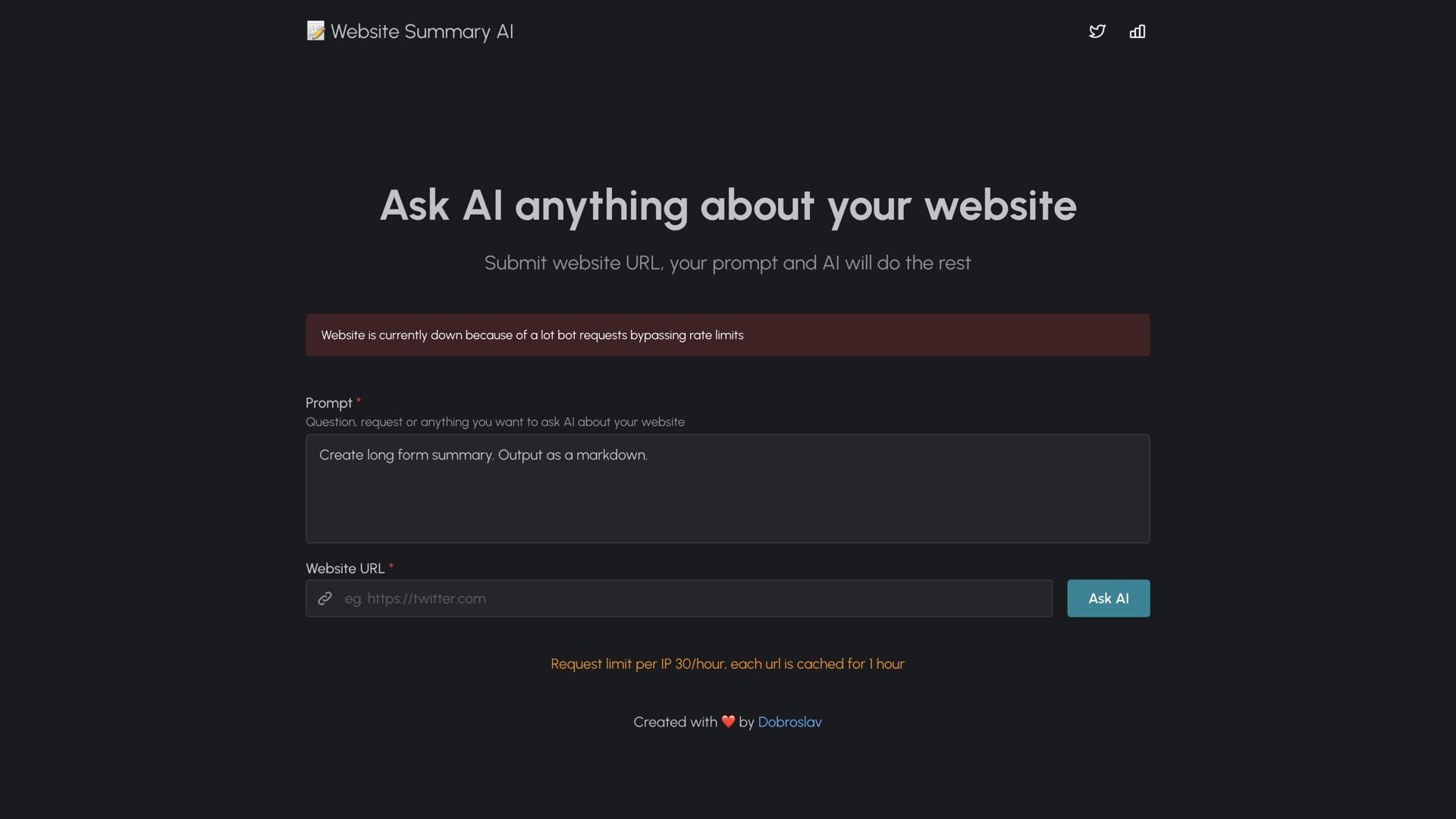Click the chain link icon in the URL field
1456x819 pixels.
[x=325, y=598]
